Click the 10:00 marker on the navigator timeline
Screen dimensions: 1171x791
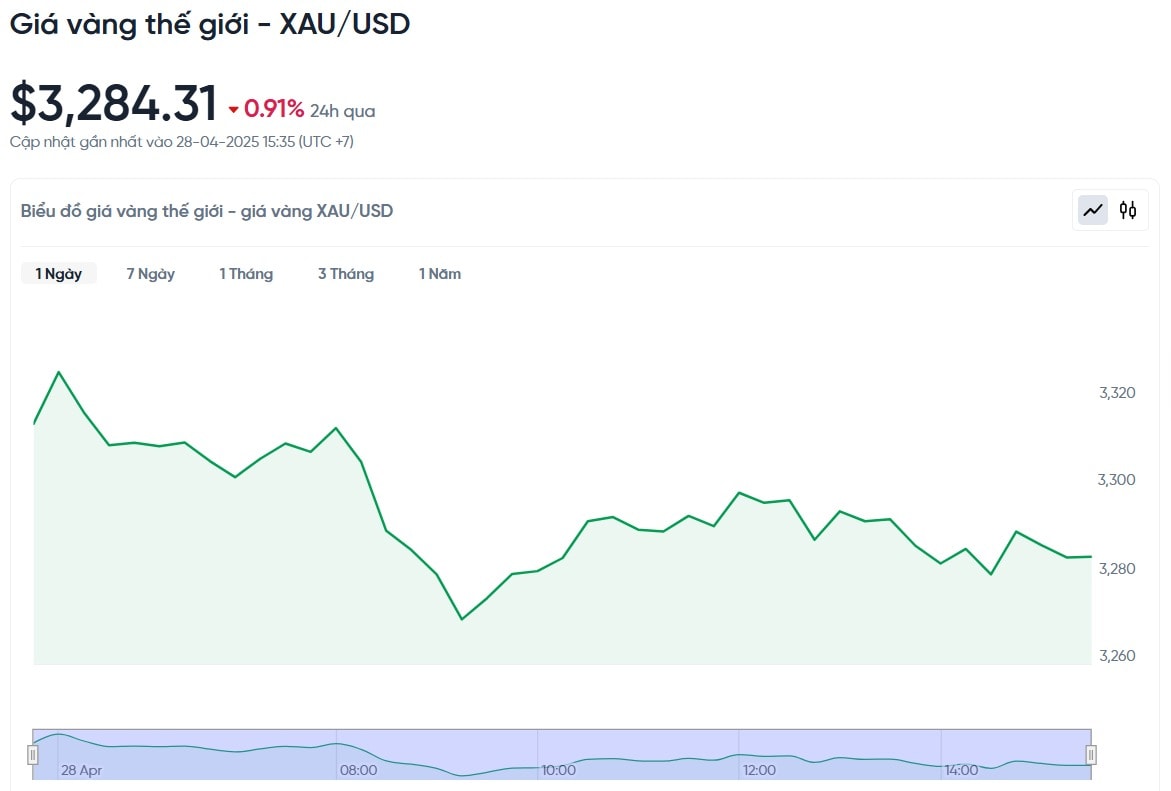(558, 770)
